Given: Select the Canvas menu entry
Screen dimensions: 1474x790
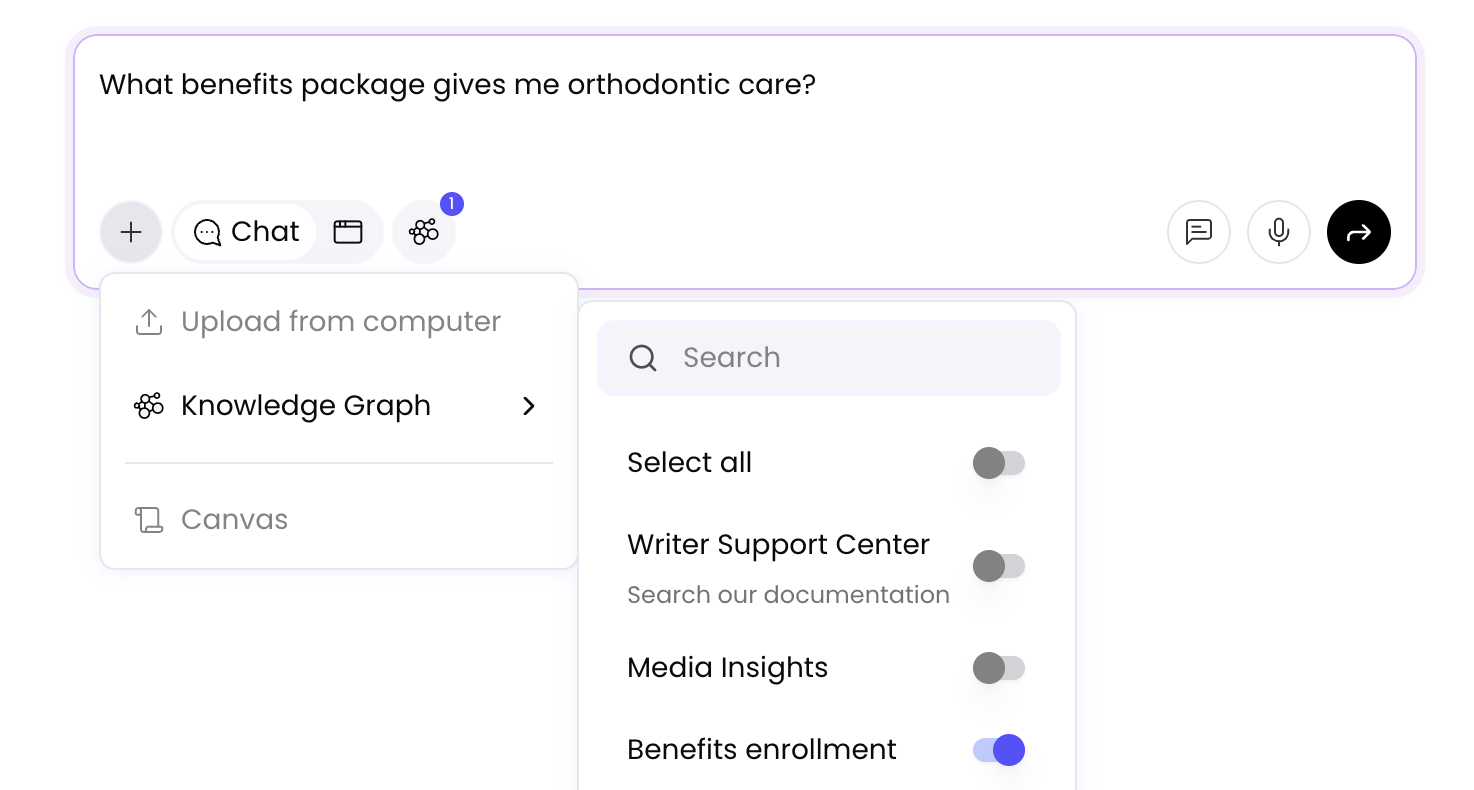Looking at the screenshot, I should [x=235, y=520].
